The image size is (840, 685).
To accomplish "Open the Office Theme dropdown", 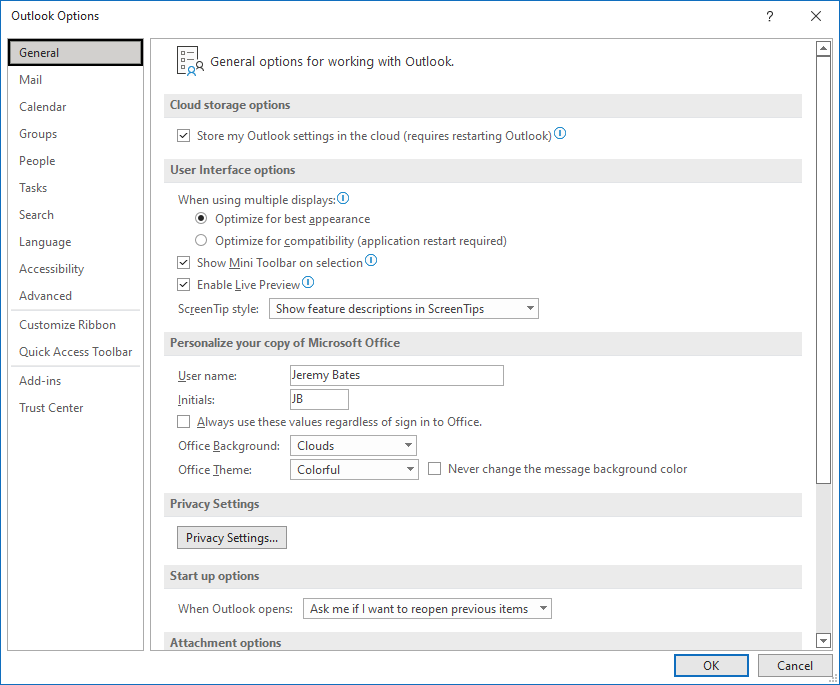I will [354, 470].
